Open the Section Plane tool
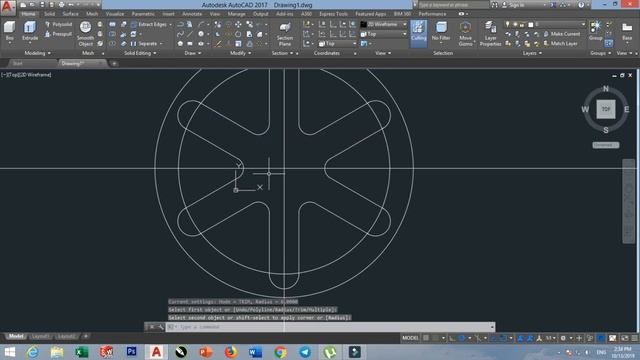This screenshot has width=640, height=360. tap(285, 34)
